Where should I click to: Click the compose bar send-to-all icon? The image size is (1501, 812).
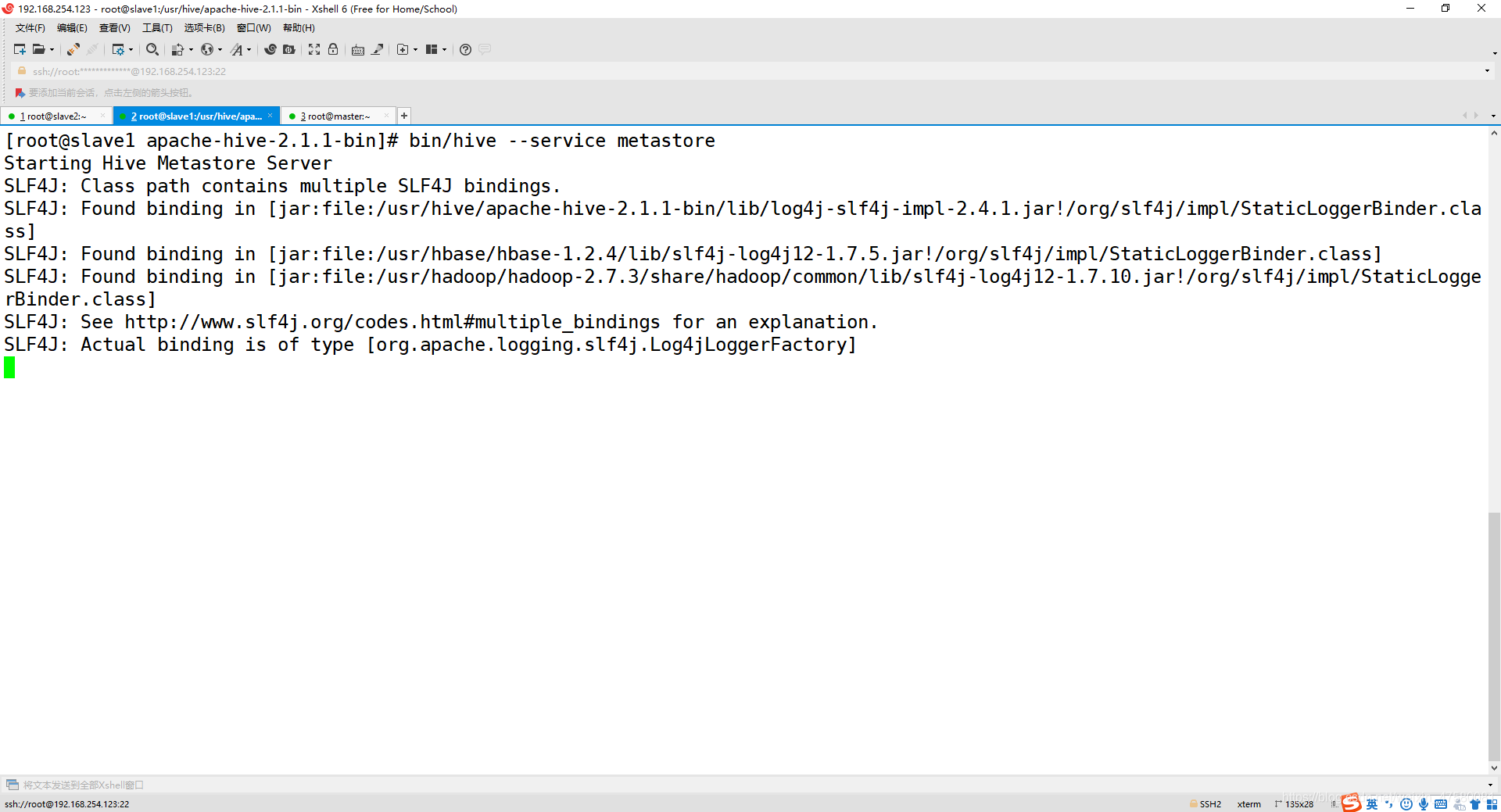point(13,785)
